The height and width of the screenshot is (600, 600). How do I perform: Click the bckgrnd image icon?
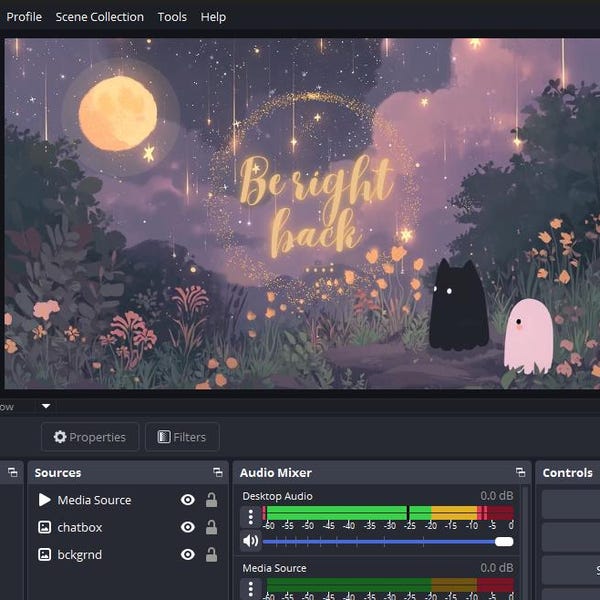pos(44,554)
